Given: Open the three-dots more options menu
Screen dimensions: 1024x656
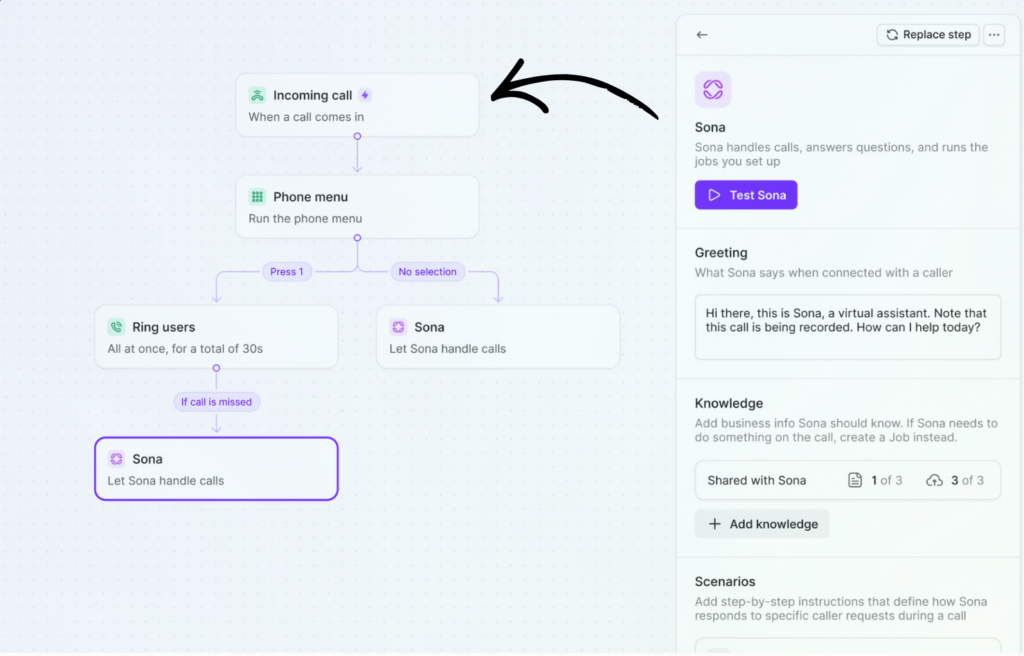Looking at the screenshot, I should pos(994,35).
